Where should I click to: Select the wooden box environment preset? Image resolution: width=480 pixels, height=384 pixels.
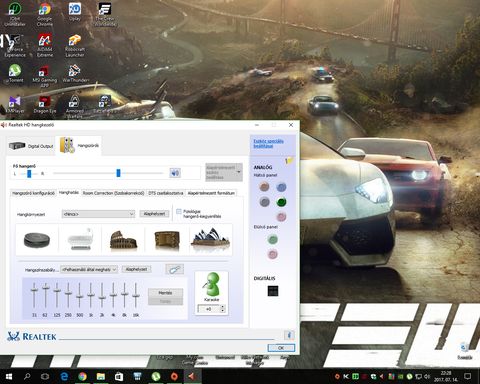(167, 240)
